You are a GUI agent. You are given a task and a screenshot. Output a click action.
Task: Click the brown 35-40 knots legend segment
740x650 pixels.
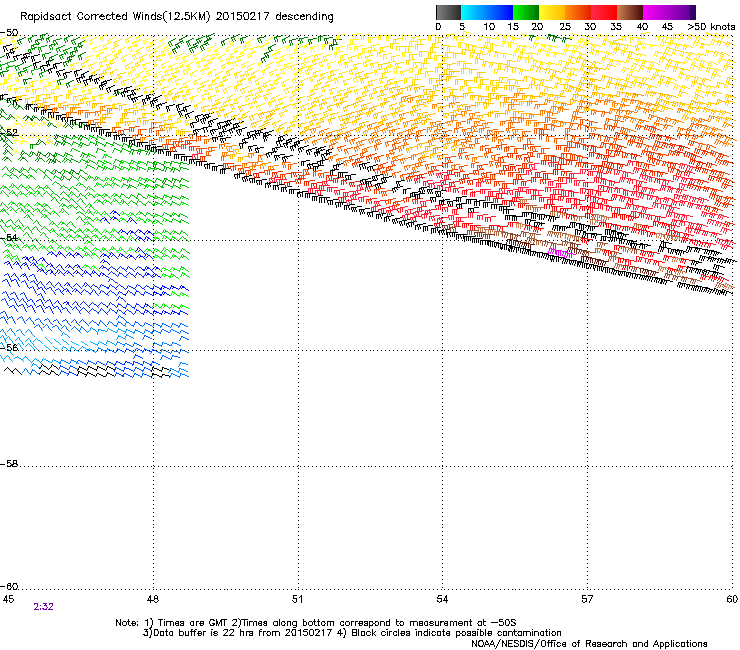click(x=630, y=12)
